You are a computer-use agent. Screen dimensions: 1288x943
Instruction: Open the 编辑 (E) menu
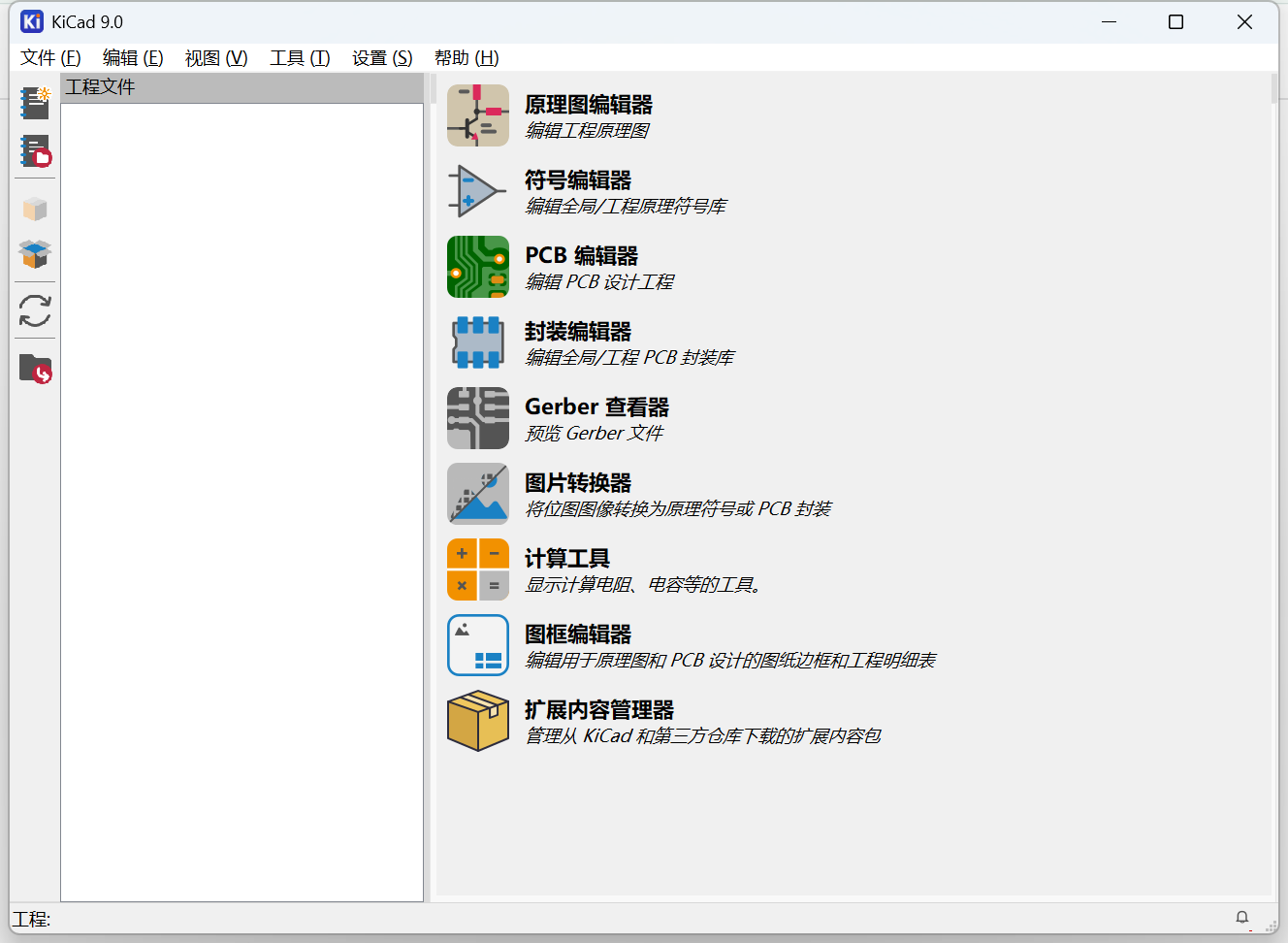133,58
